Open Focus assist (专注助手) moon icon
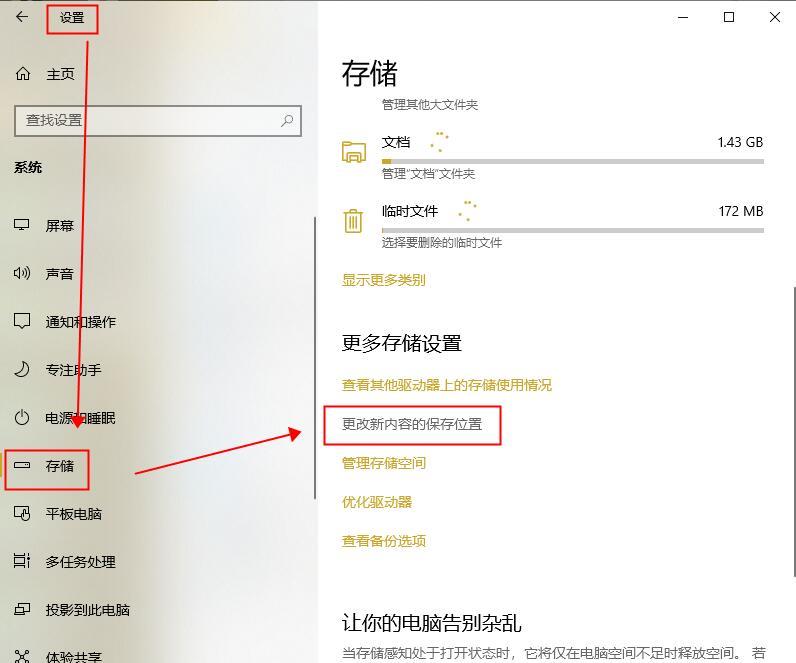 click(22, 369)
